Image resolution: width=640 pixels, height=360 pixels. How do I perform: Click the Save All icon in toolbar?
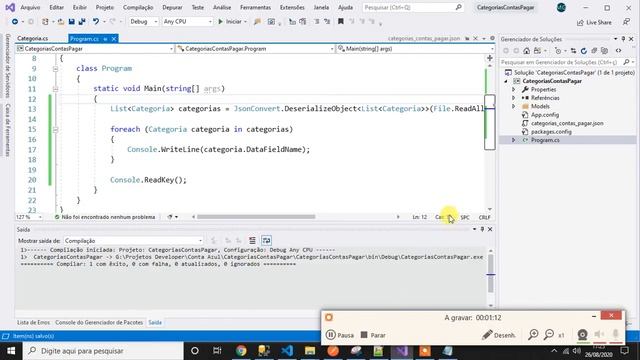[82, 22]
